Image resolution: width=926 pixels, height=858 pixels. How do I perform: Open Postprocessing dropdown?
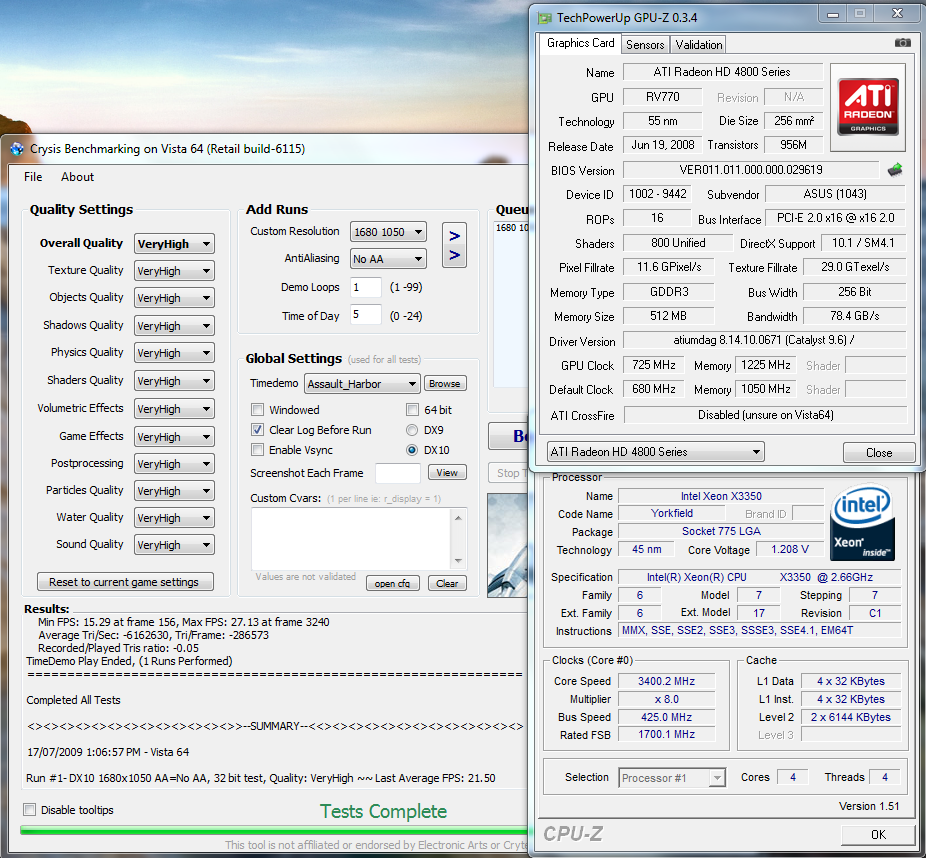coord(174,464)
